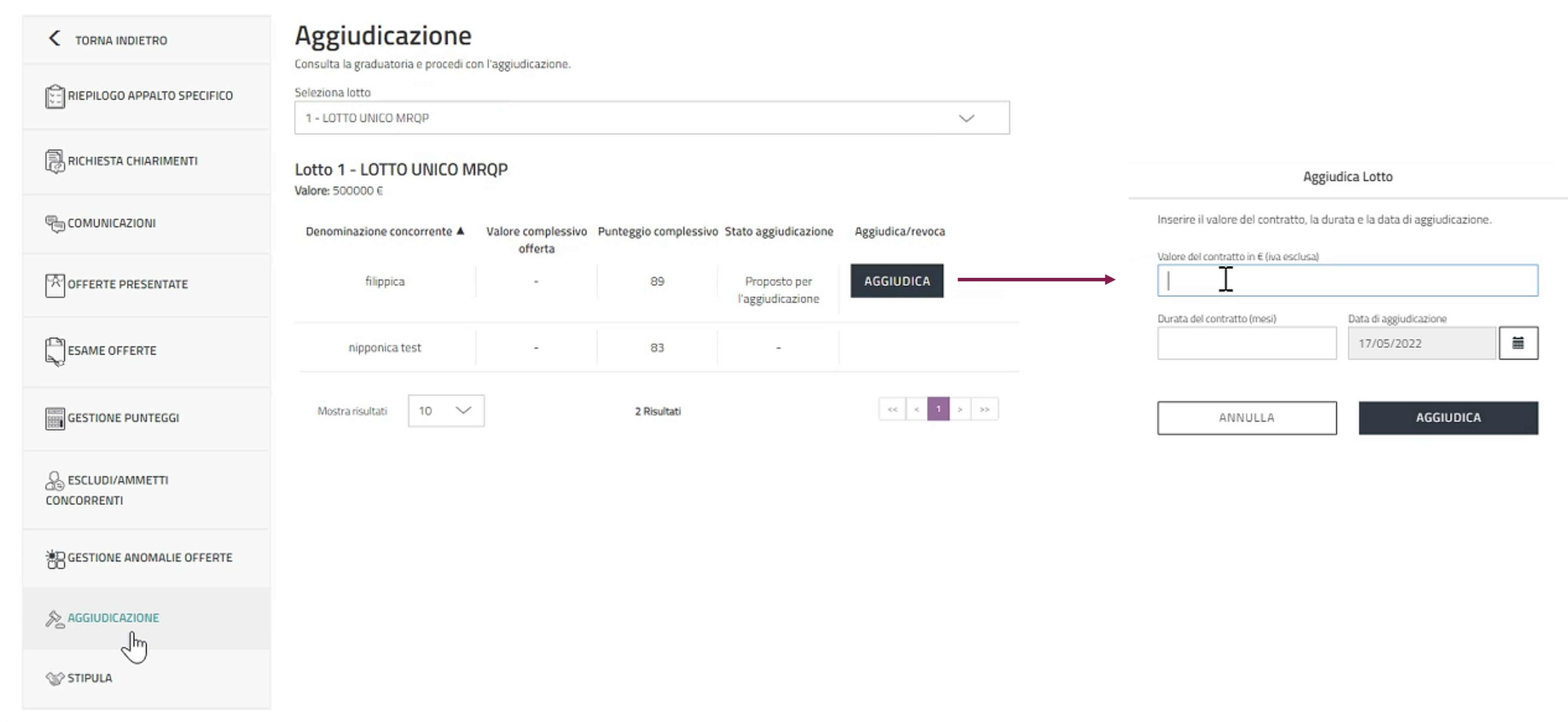This screenshot has width=1568, height=722.
Task: Open the Gestione Anomalie Offerte icon
Action: (55, 558)
